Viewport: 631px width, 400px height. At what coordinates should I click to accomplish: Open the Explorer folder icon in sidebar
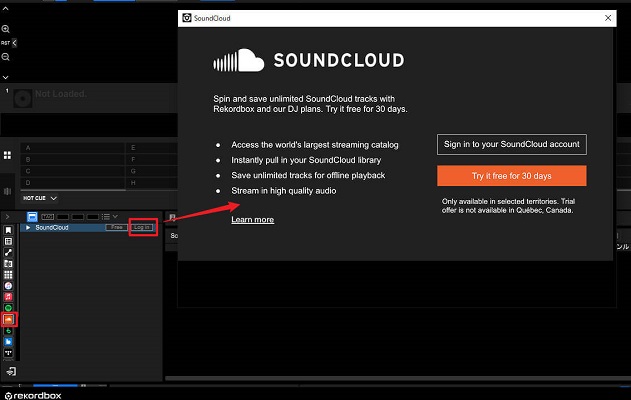[8, 264]
